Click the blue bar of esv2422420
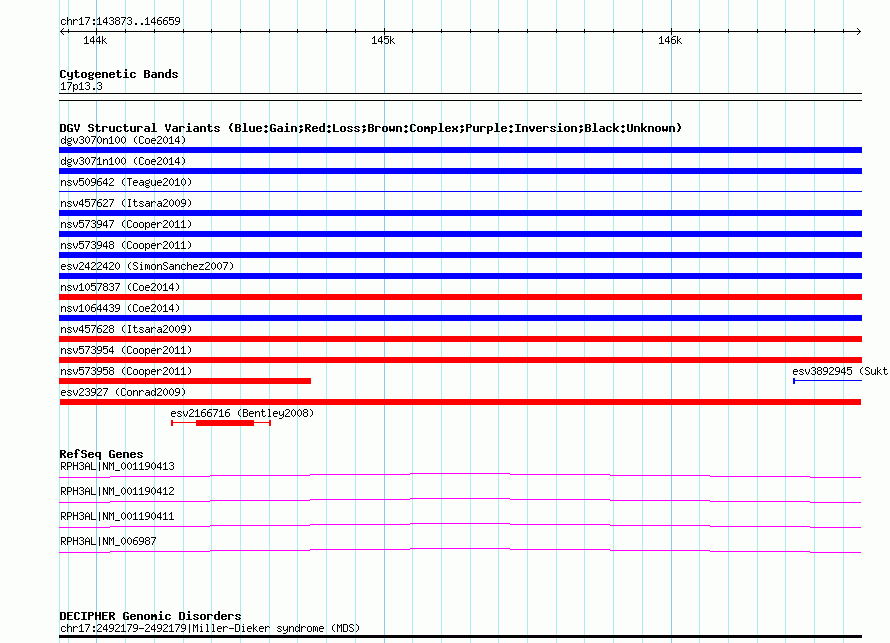Screen dimensions: 890x643 tap(460, 276)
